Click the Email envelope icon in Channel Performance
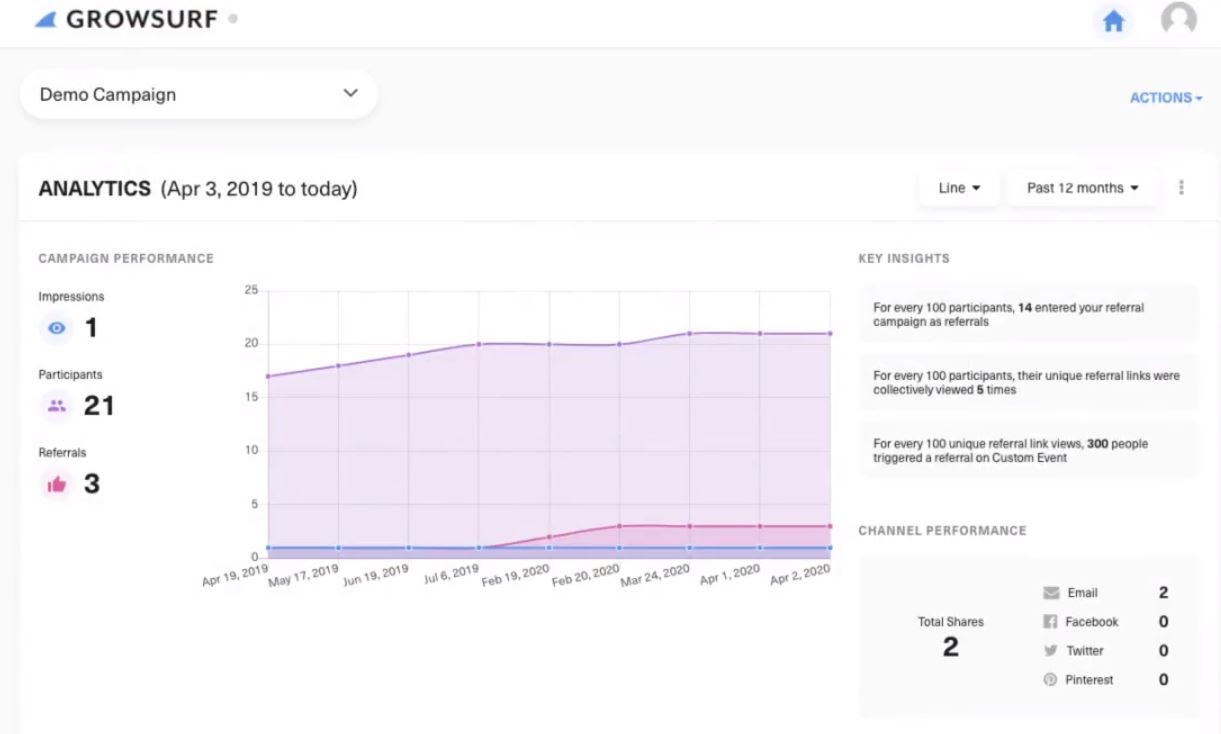Image resolution: width=1221 pixels, height=734 pixels. (x=1050, y=592)
